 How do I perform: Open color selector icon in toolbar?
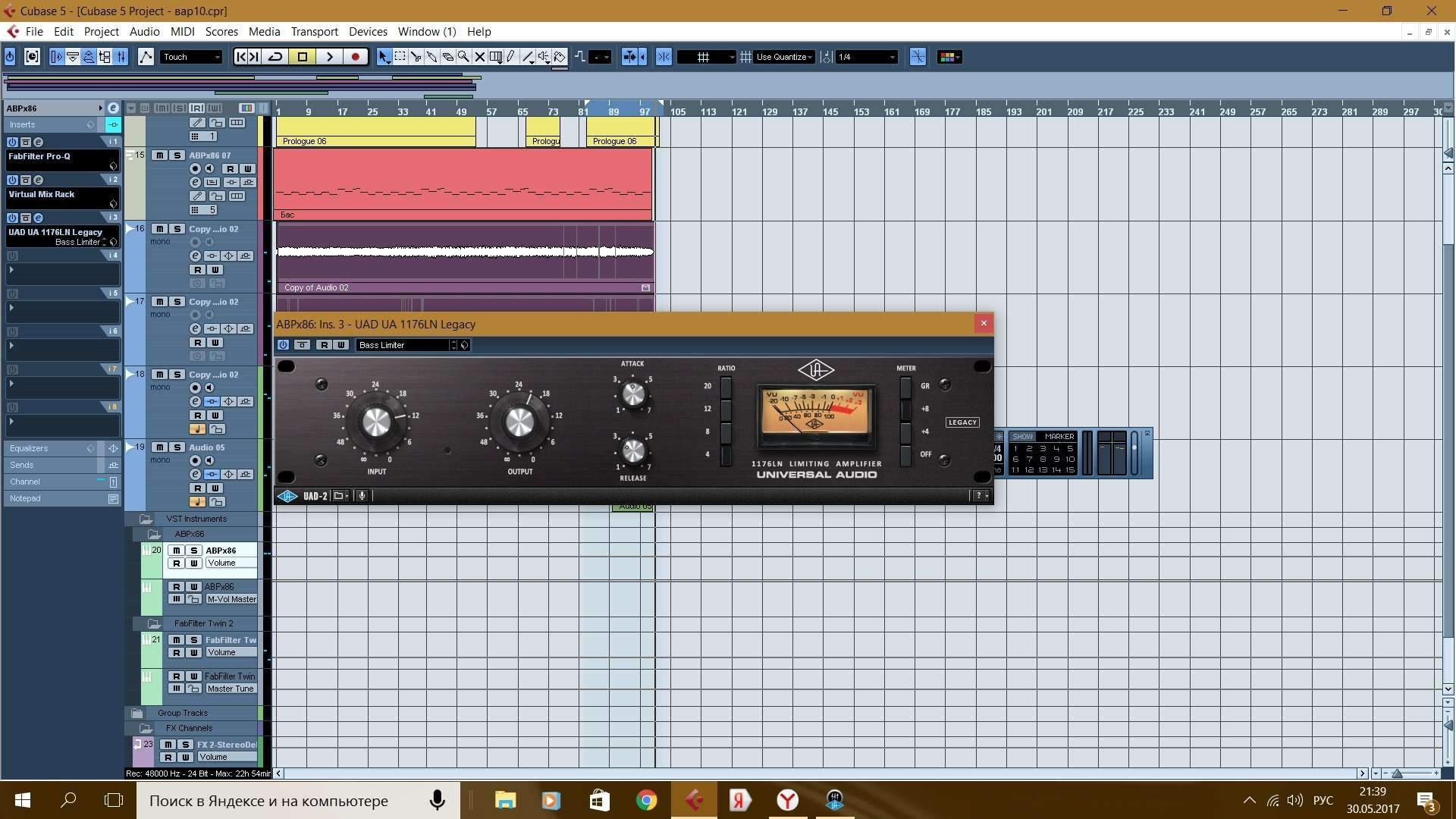point(949,57)
